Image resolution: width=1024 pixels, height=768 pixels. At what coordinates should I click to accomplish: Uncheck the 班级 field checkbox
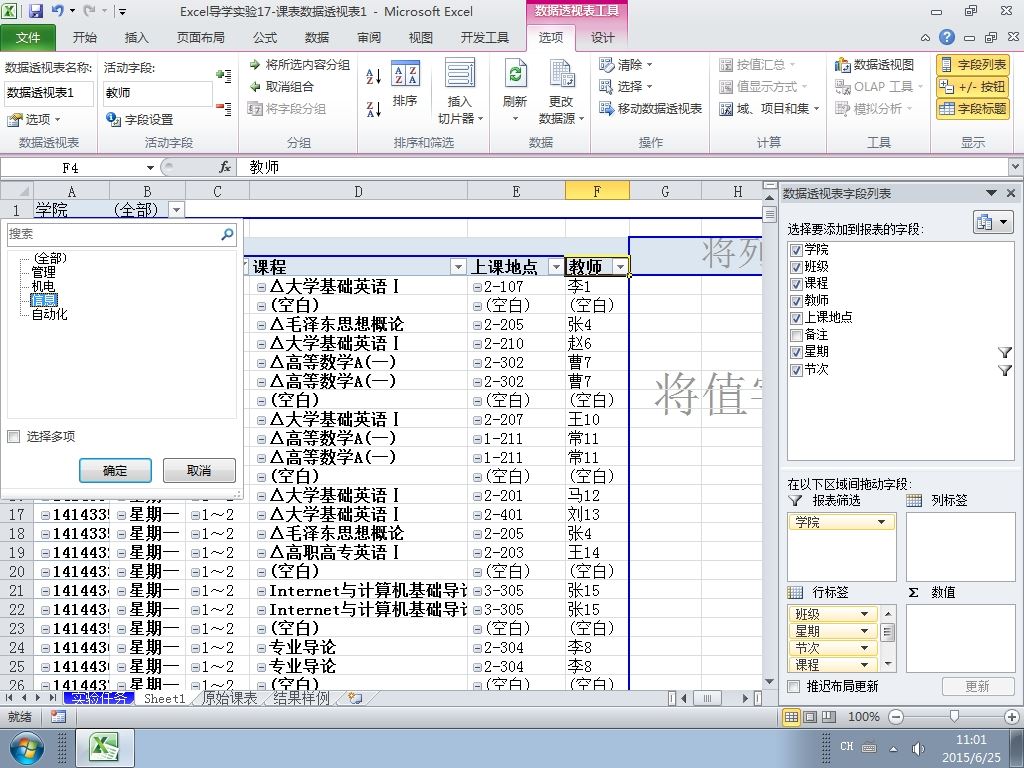(x=796, y=266)
